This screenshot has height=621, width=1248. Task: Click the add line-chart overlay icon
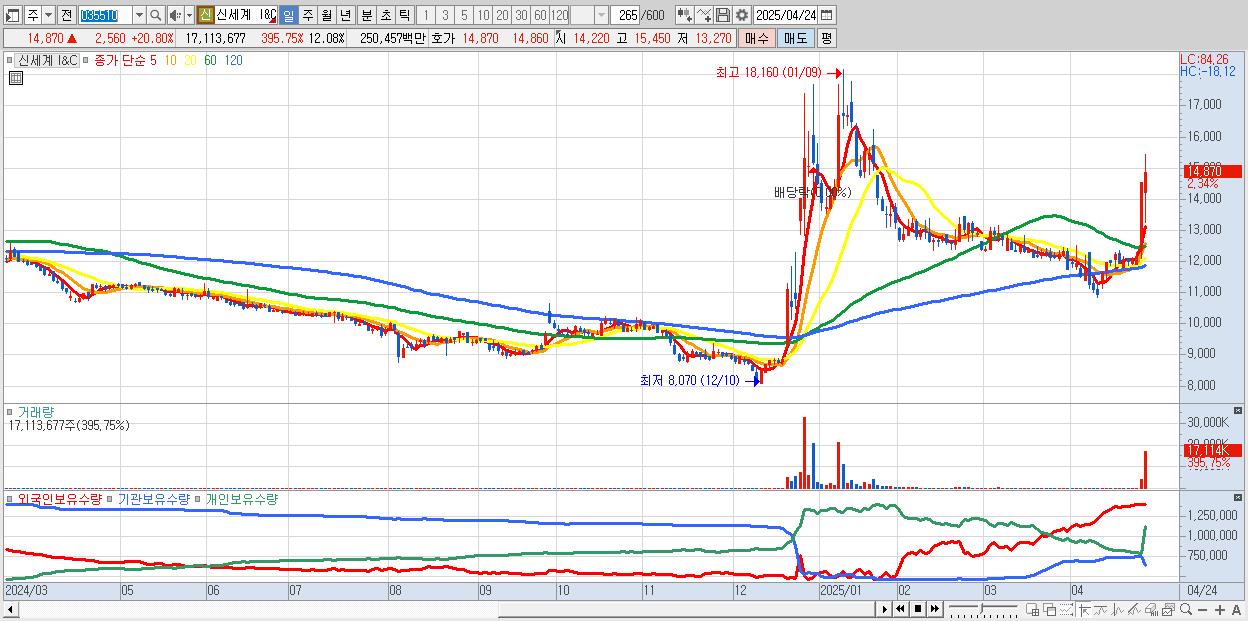704,15
